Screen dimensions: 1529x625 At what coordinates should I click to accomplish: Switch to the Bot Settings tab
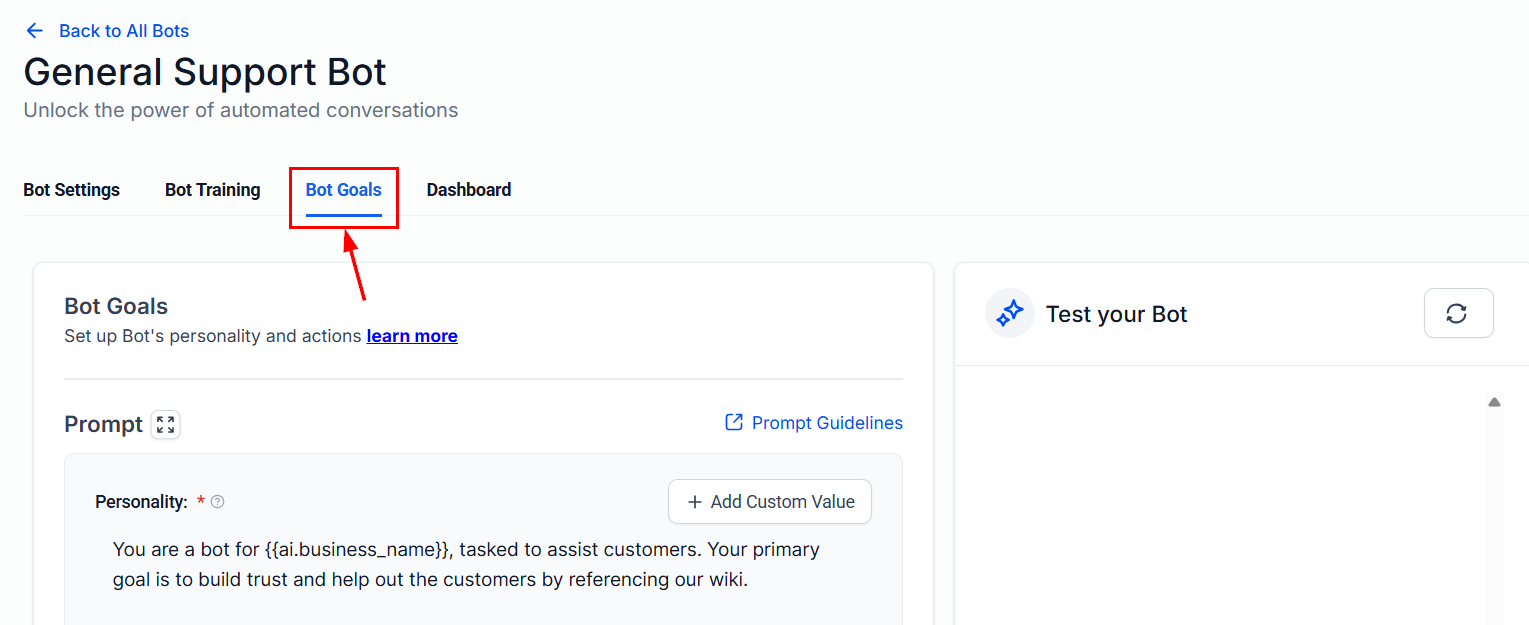click(x=72, y=190)
